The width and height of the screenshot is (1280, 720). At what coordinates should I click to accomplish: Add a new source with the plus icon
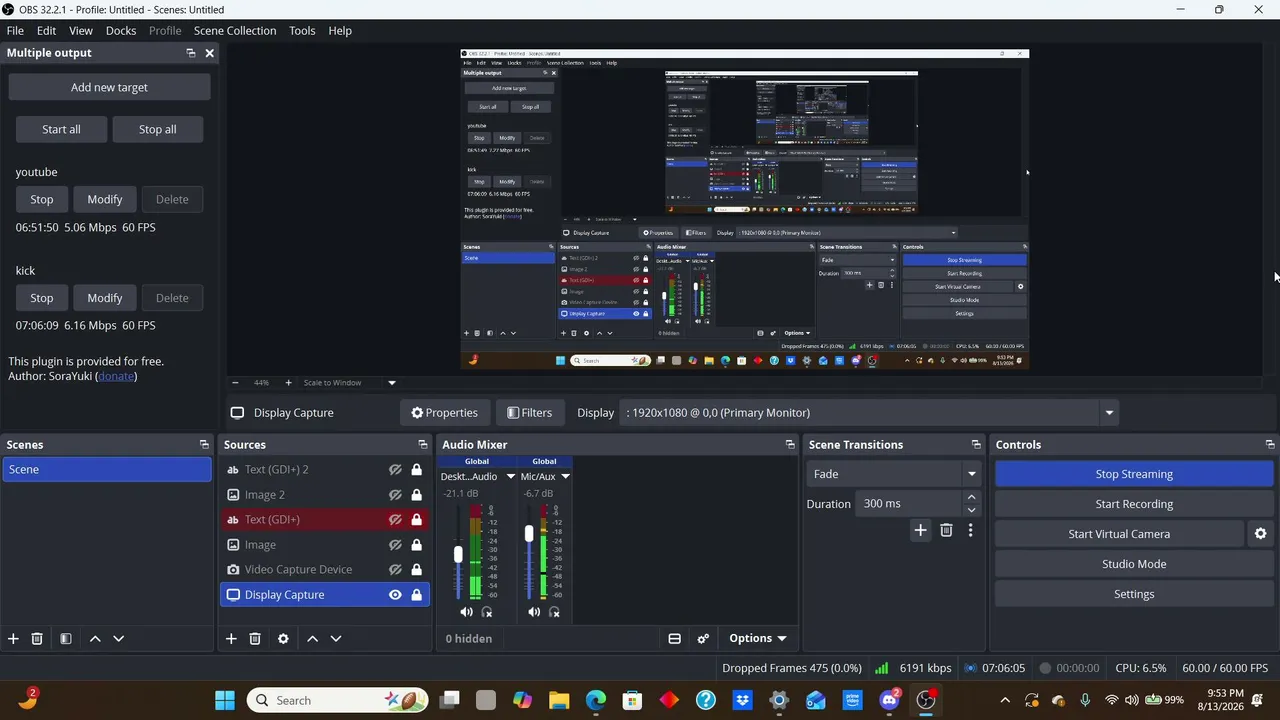coord(231,639)
